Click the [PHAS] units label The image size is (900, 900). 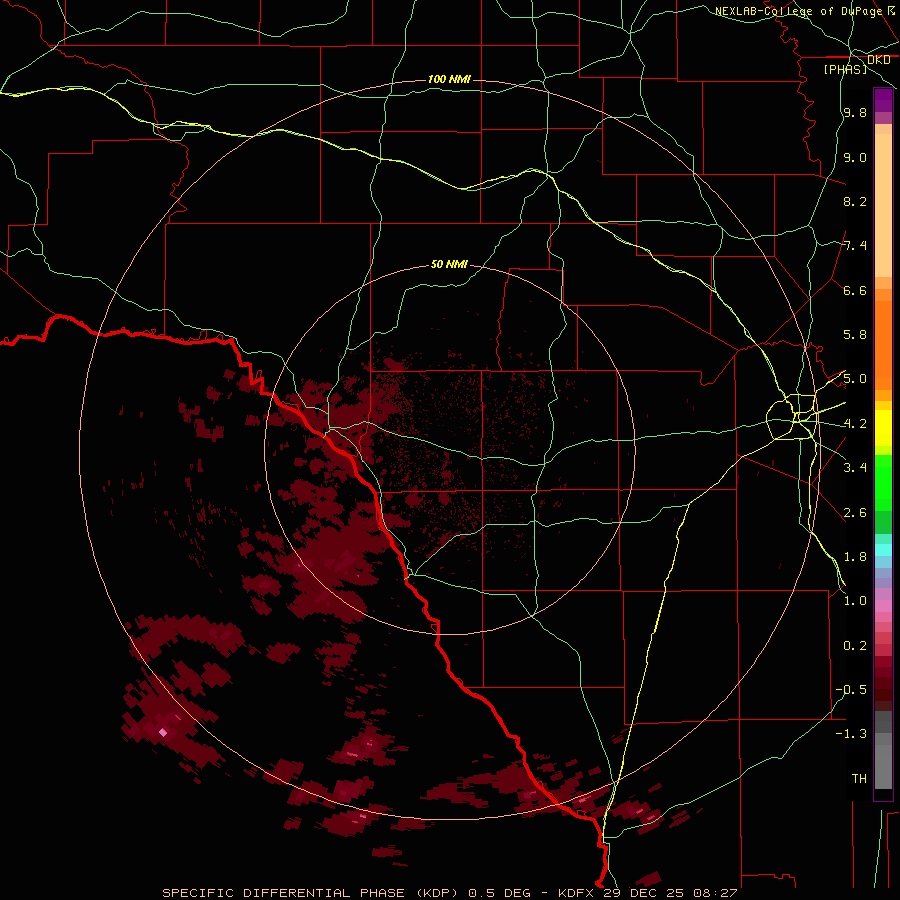(845, 69)
